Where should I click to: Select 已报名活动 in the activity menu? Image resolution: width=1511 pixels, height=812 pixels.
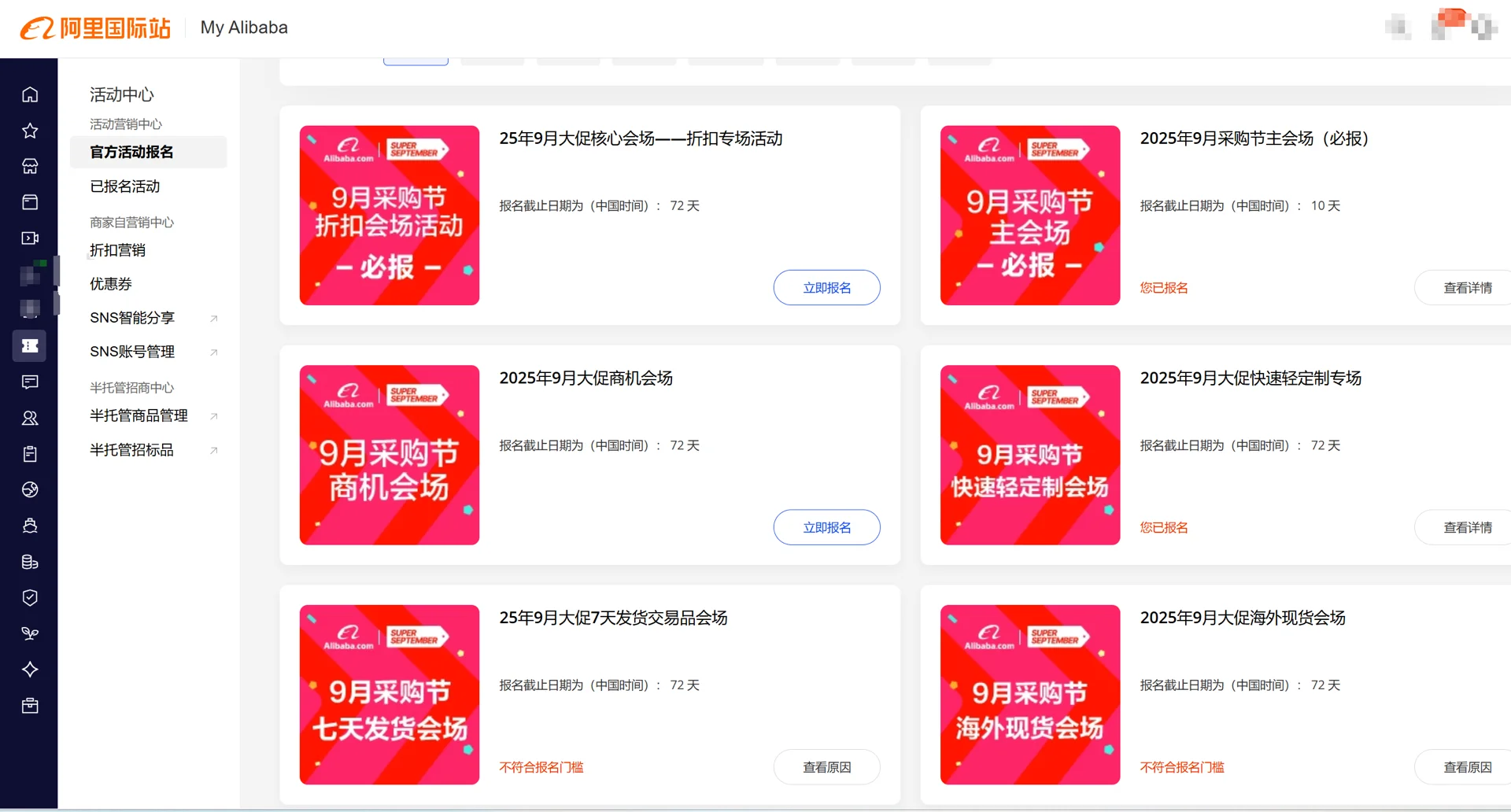click(124, 186)
